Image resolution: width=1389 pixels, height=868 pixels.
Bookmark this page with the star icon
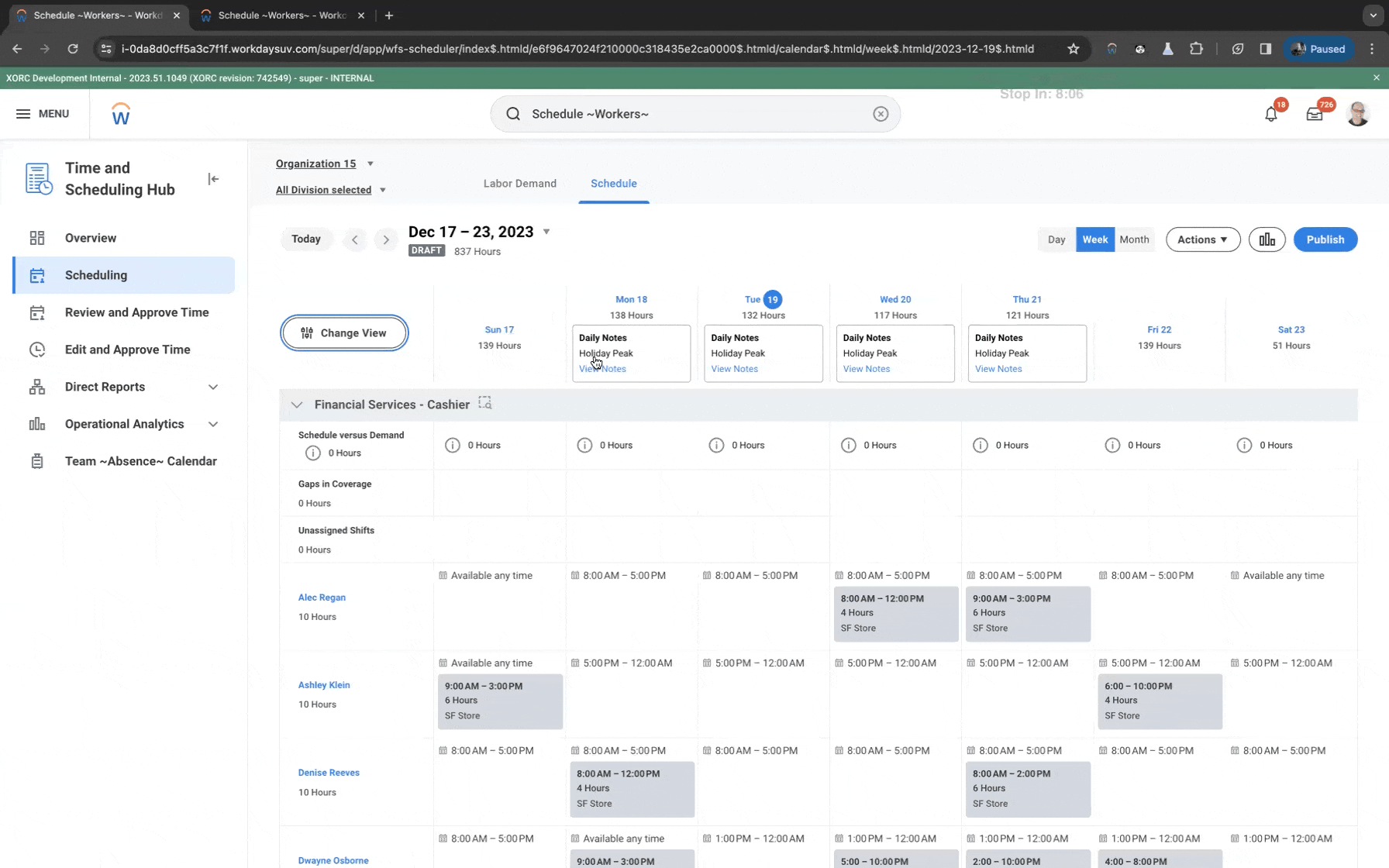pyautogui.click(x=1074, y=49)
